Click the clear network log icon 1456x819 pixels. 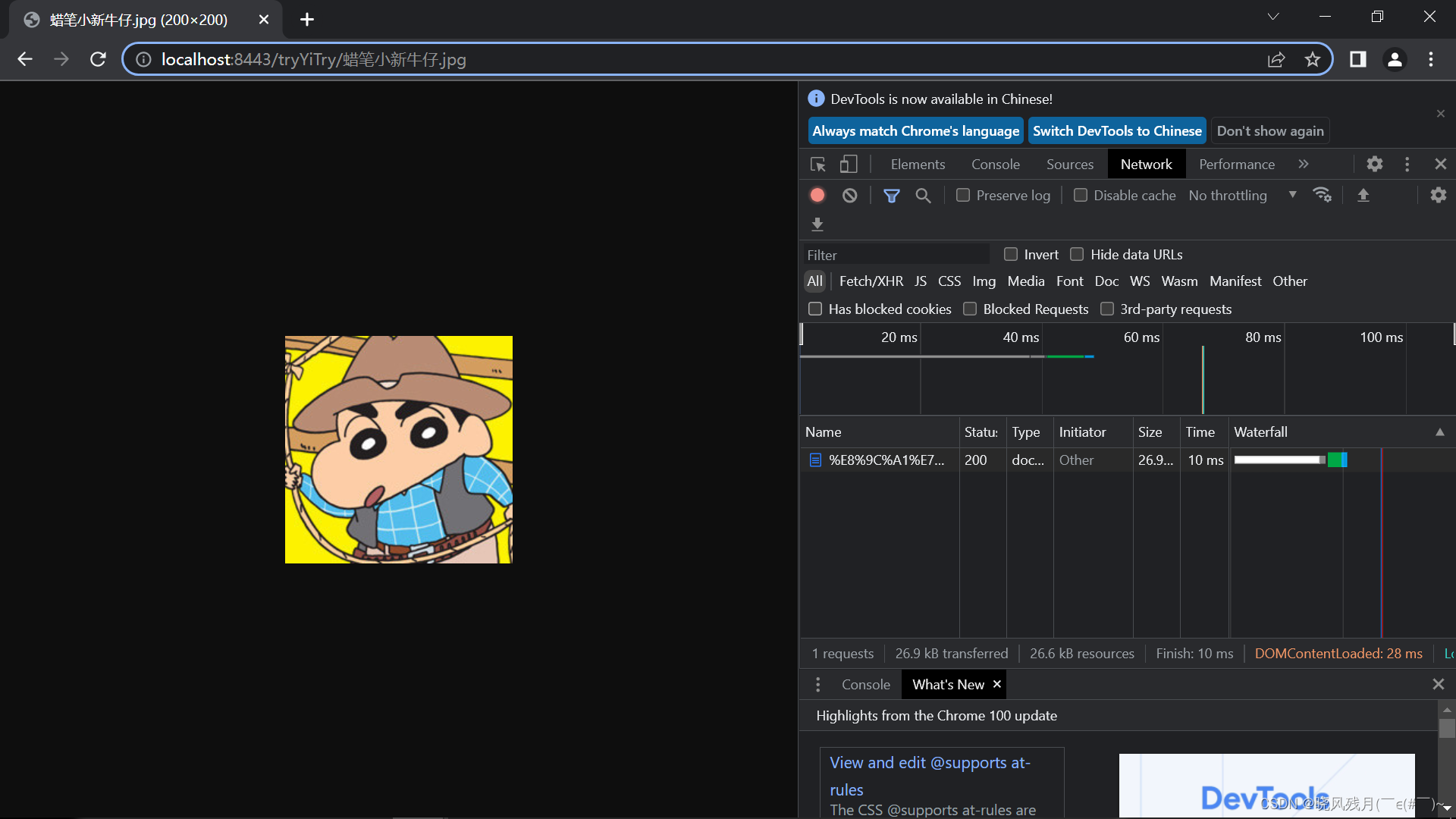point(849,195)
